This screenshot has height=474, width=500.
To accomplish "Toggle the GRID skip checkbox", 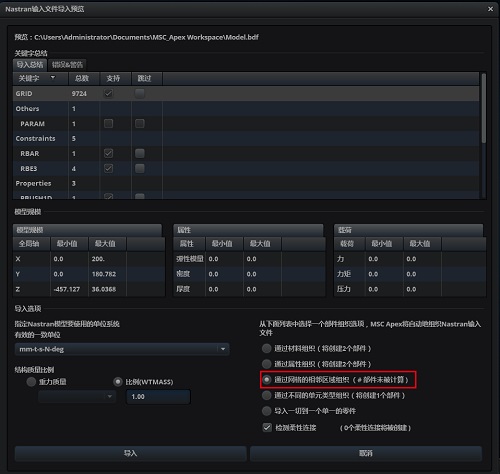I will [140, 93].
